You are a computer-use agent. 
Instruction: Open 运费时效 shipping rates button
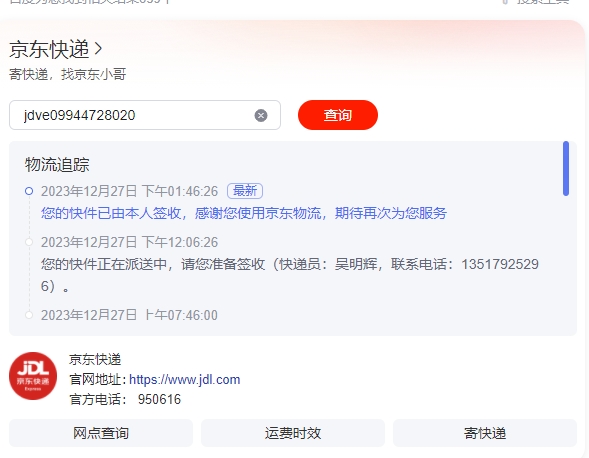pos(293,433)
